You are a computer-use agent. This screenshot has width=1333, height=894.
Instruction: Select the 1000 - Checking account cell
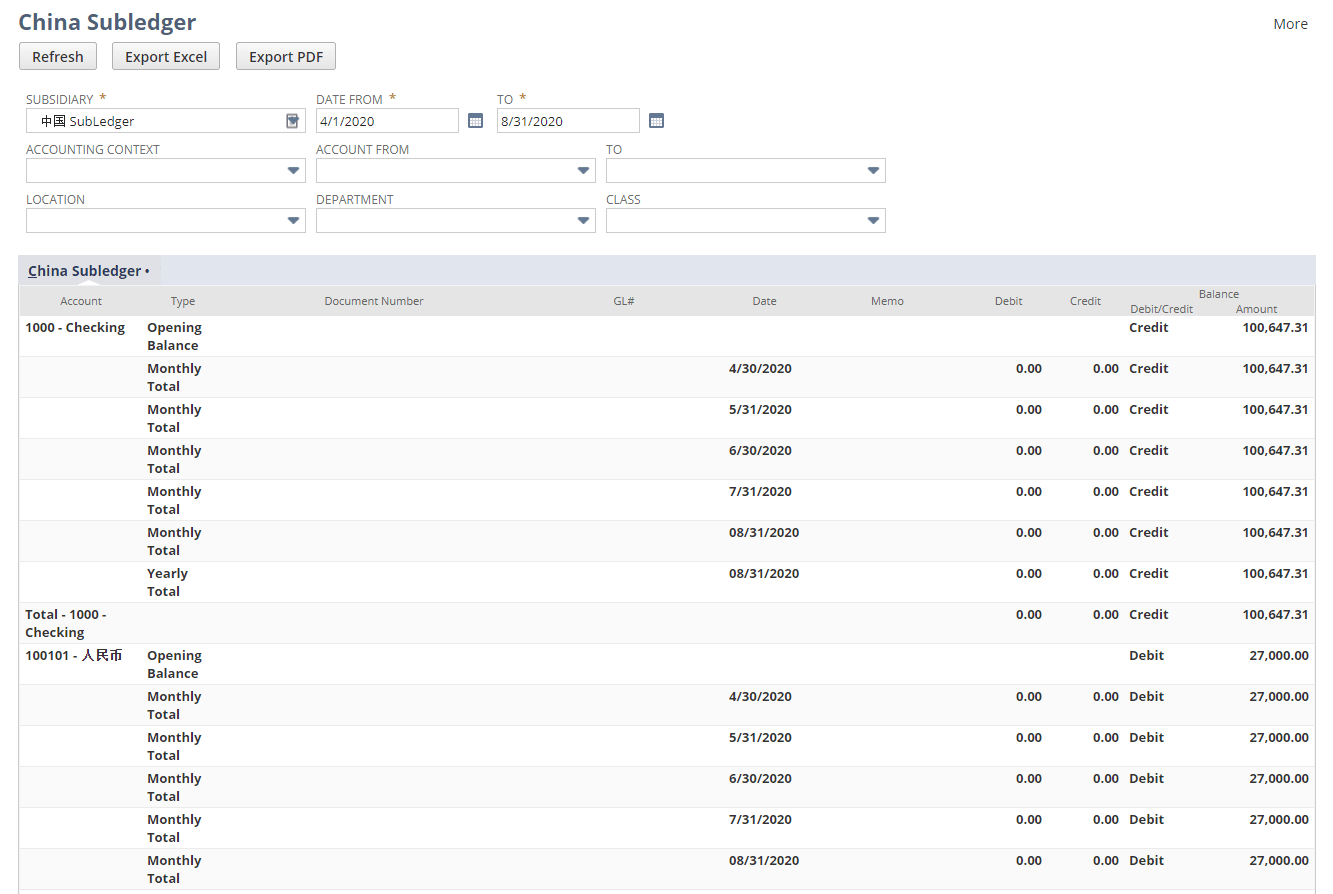tap(75, 328)
